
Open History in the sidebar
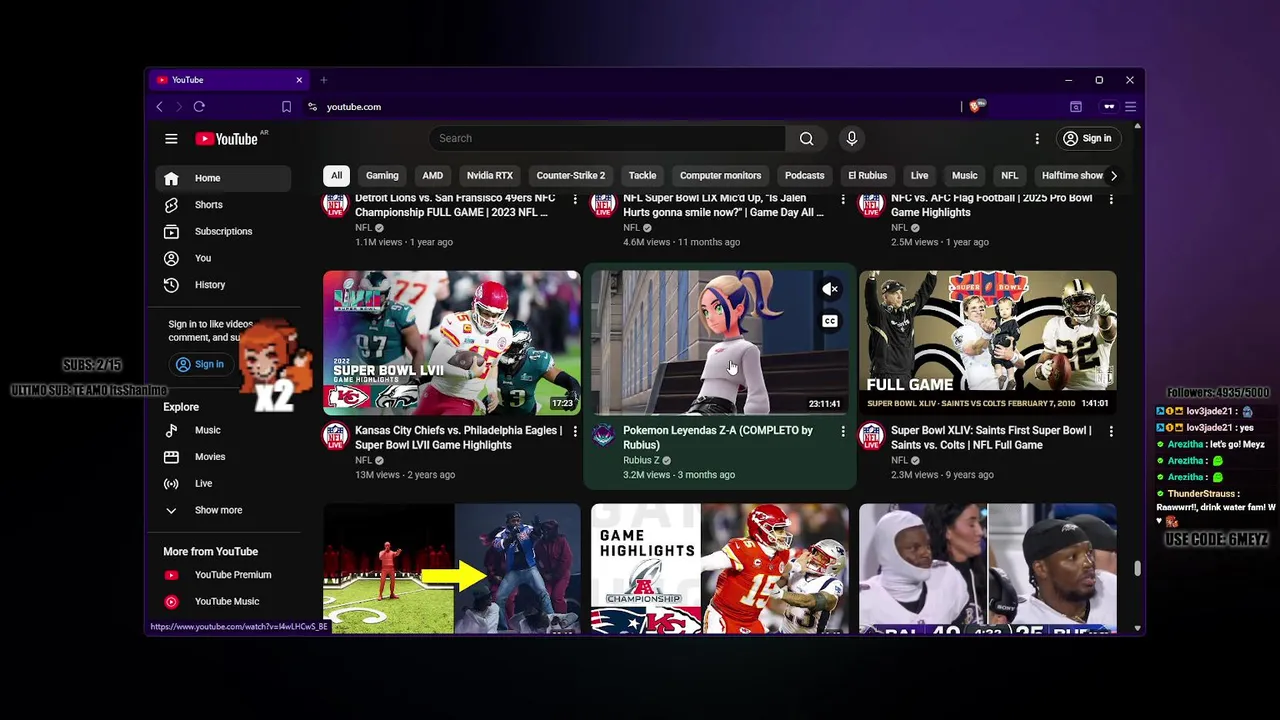pos(223,285)
